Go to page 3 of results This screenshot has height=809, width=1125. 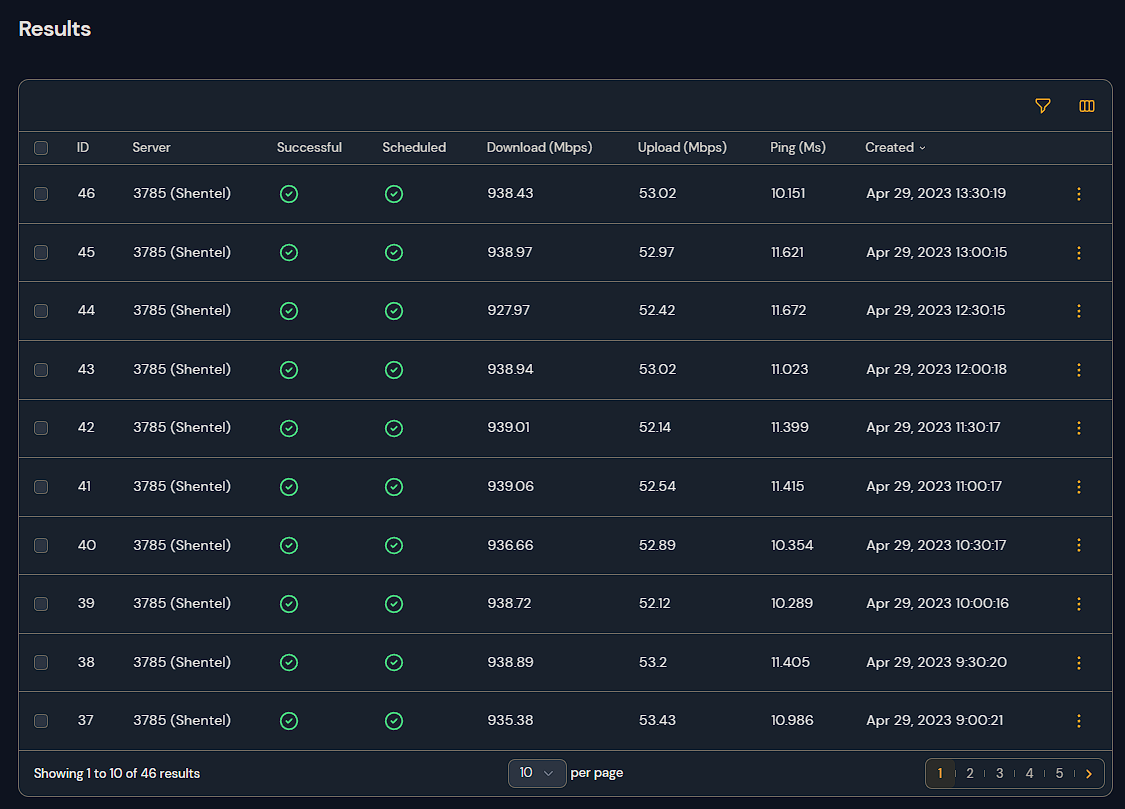tap(999, 773)
